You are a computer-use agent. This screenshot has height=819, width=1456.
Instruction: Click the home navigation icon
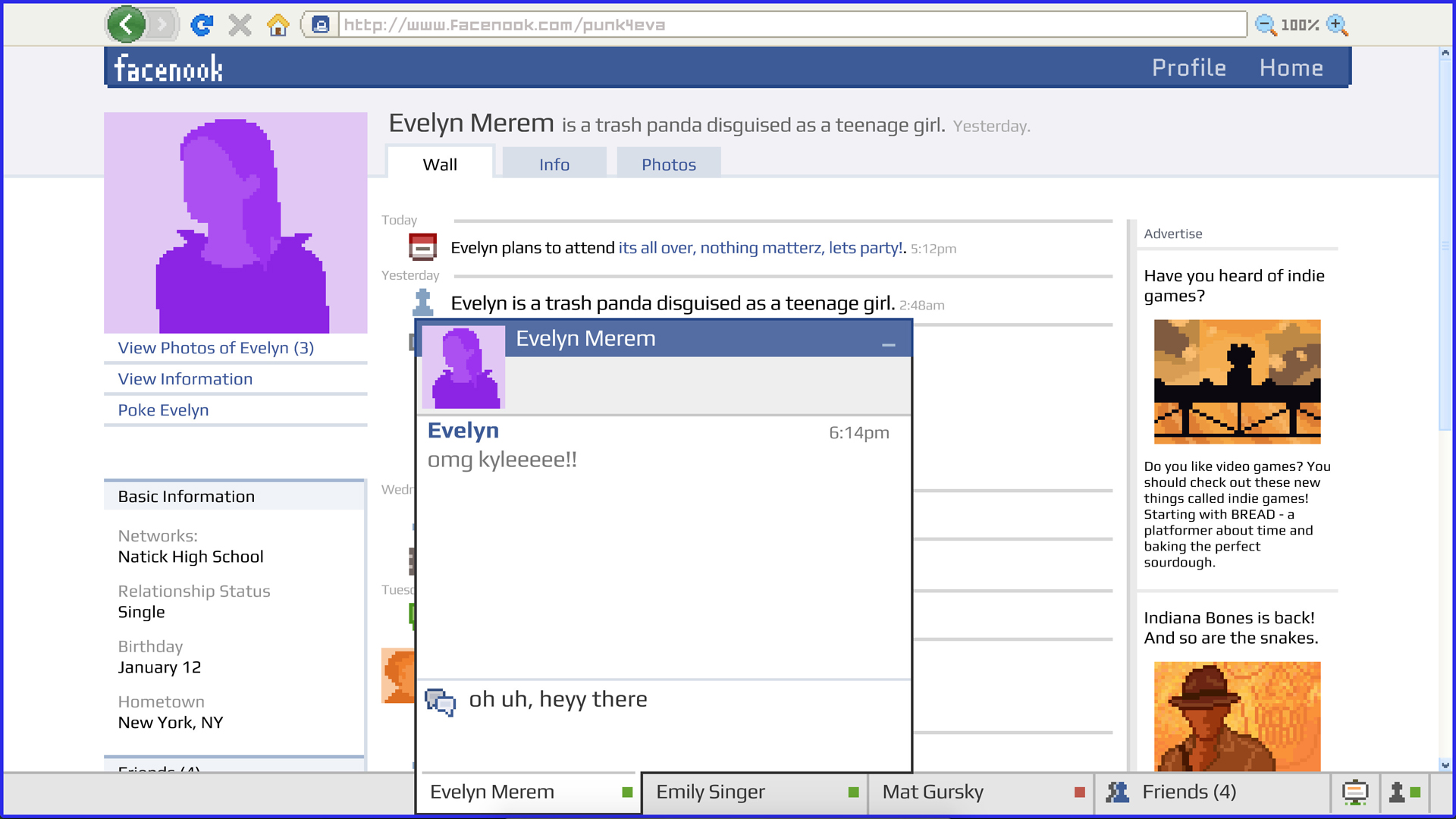coord(278,24)
